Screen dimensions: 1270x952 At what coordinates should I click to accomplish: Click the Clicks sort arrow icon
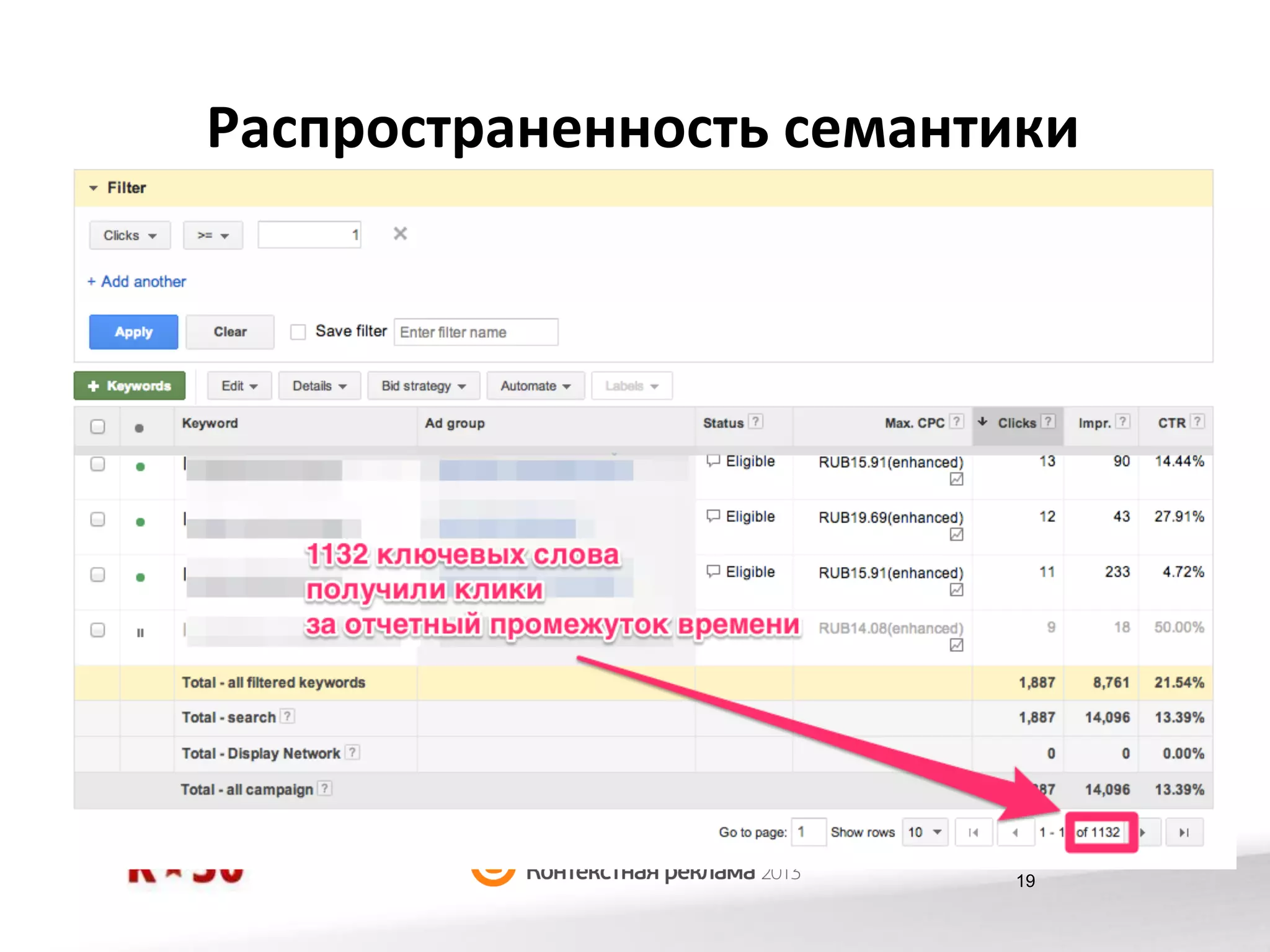point(982,422)
